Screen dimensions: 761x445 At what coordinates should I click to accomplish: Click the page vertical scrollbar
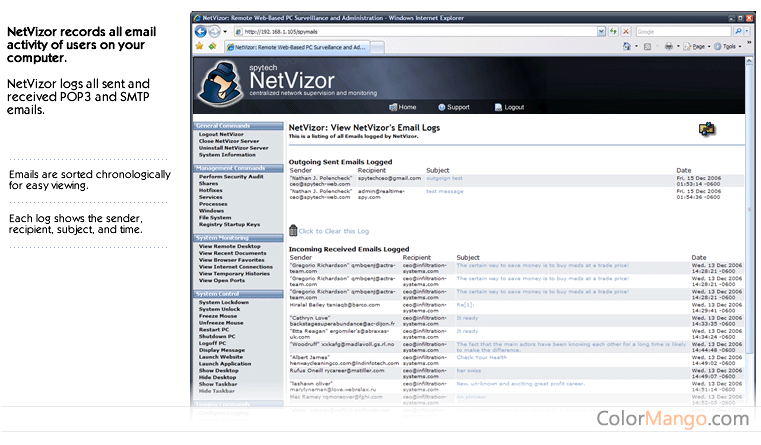(749, 209)
